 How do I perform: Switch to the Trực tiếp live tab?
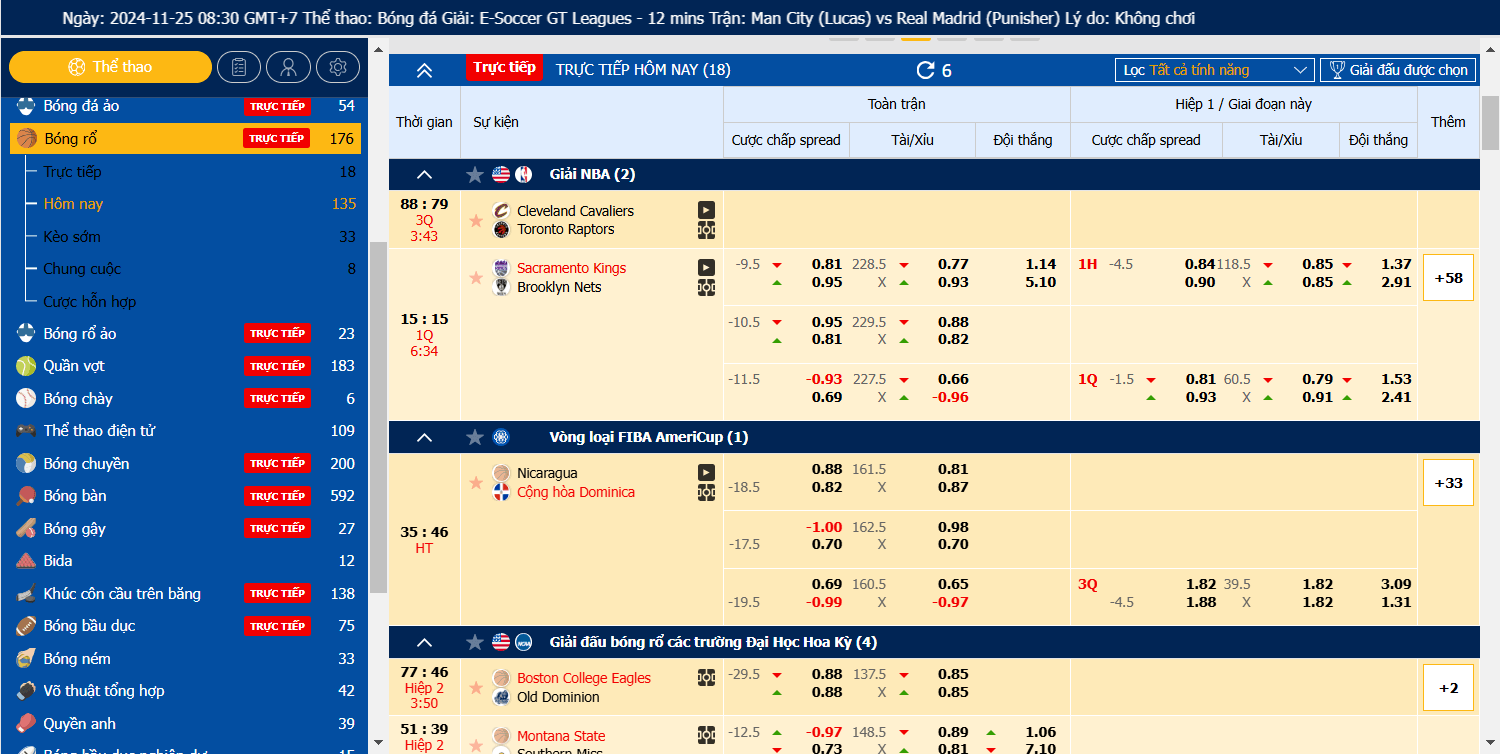click(x=504, y=67)
